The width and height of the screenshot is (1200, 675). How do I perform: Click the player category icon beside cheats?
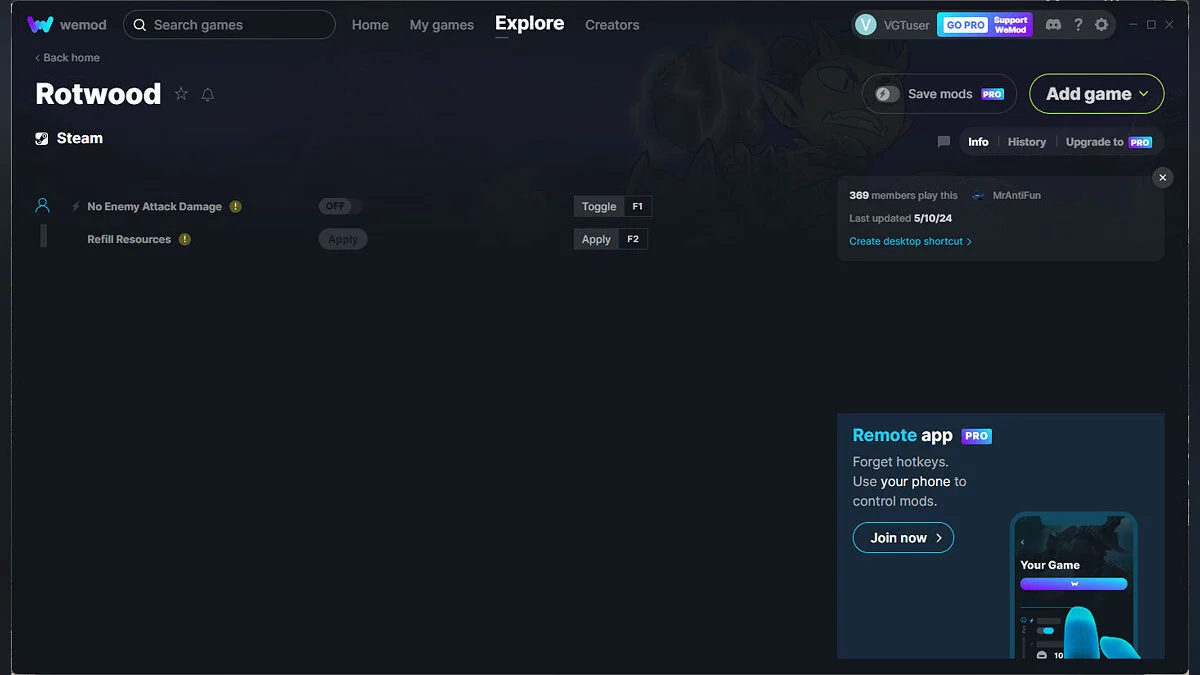click(42, 205)
